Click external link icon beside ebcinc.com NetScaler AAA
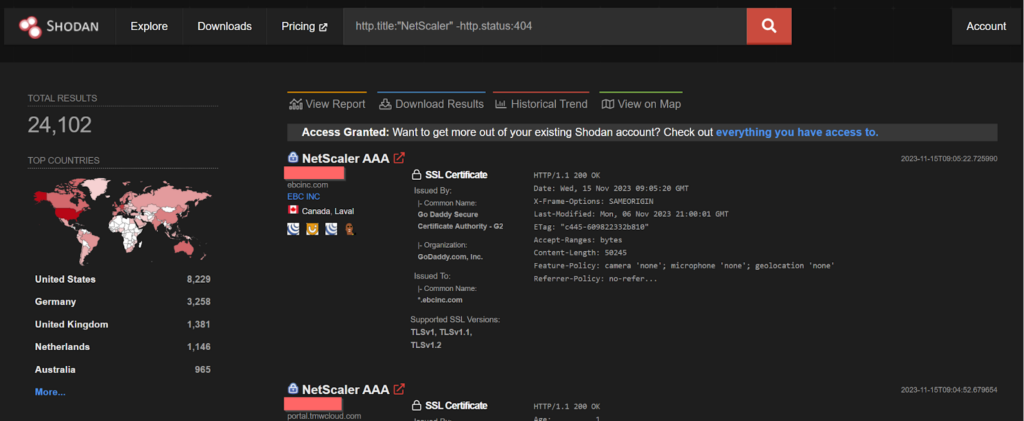1024x421 pixels. point(399,158)
